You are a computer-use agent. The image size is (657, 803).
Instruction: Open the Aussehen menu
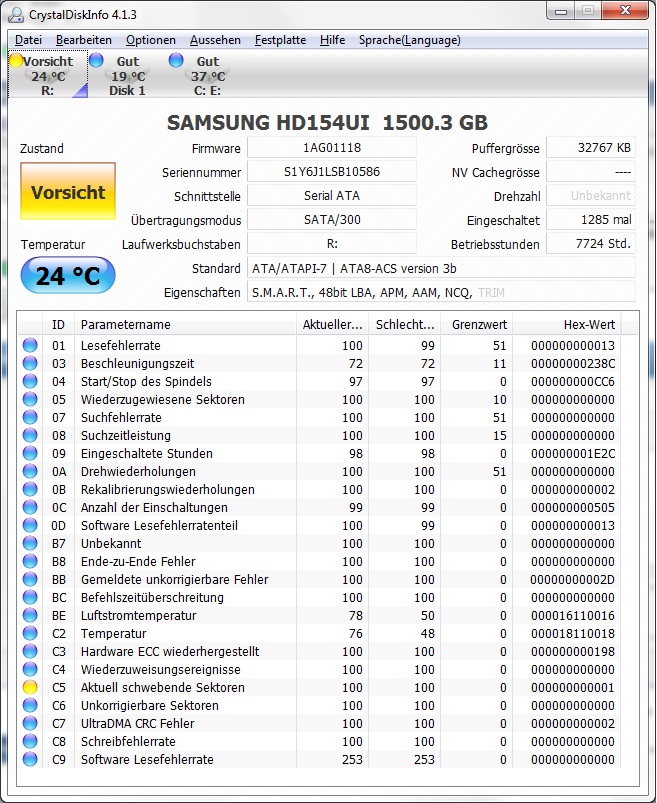coord(215,40)
